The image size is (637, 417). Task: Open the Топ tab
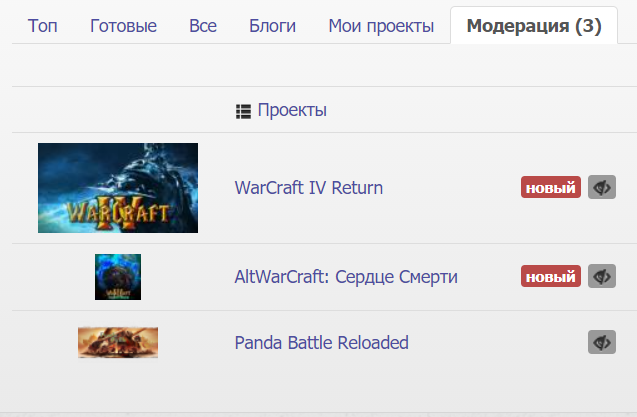[x=43, y=26]
